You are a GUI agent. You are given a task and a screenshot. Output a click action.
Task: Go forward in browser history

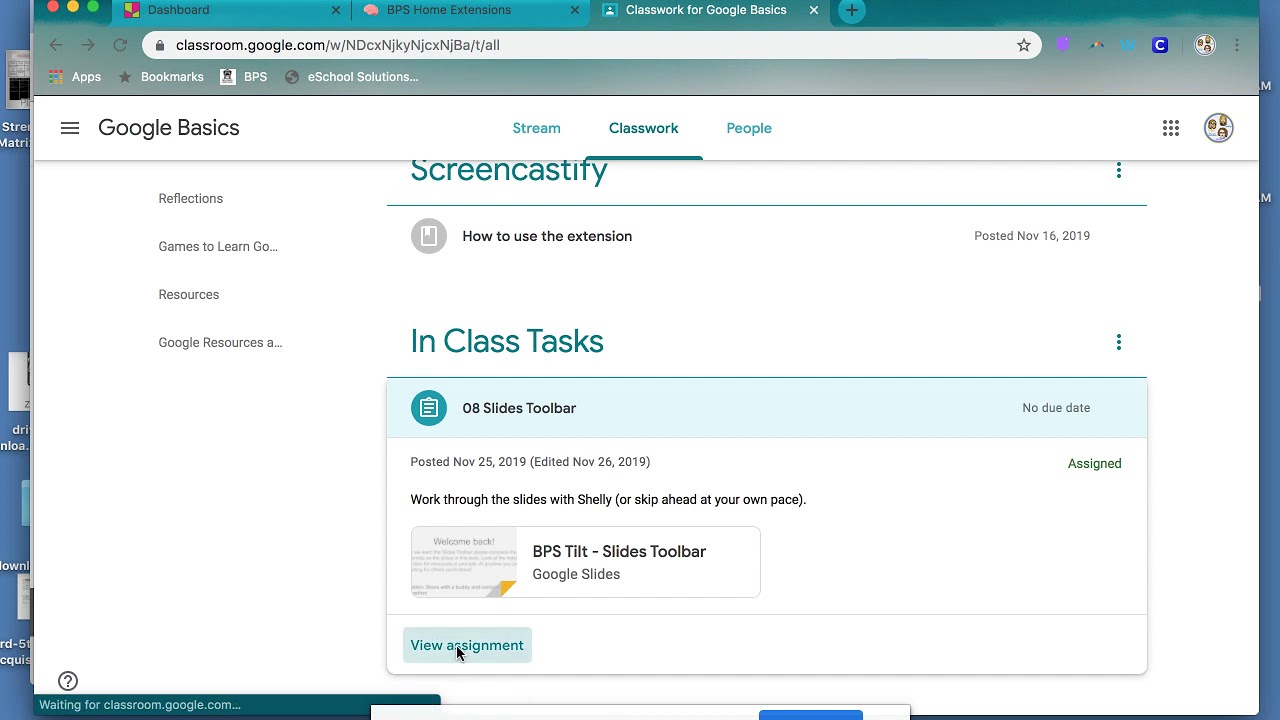(x=88, y=45)
